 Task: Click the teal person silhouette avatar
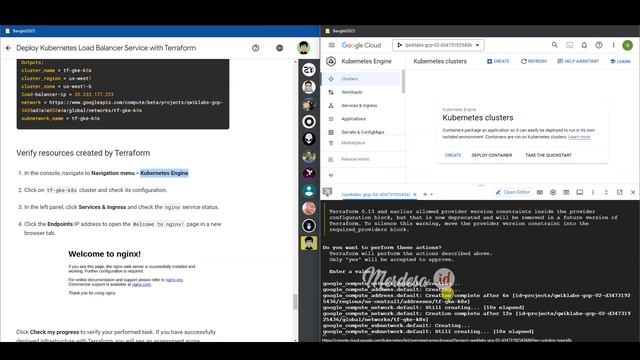point(309,191)
